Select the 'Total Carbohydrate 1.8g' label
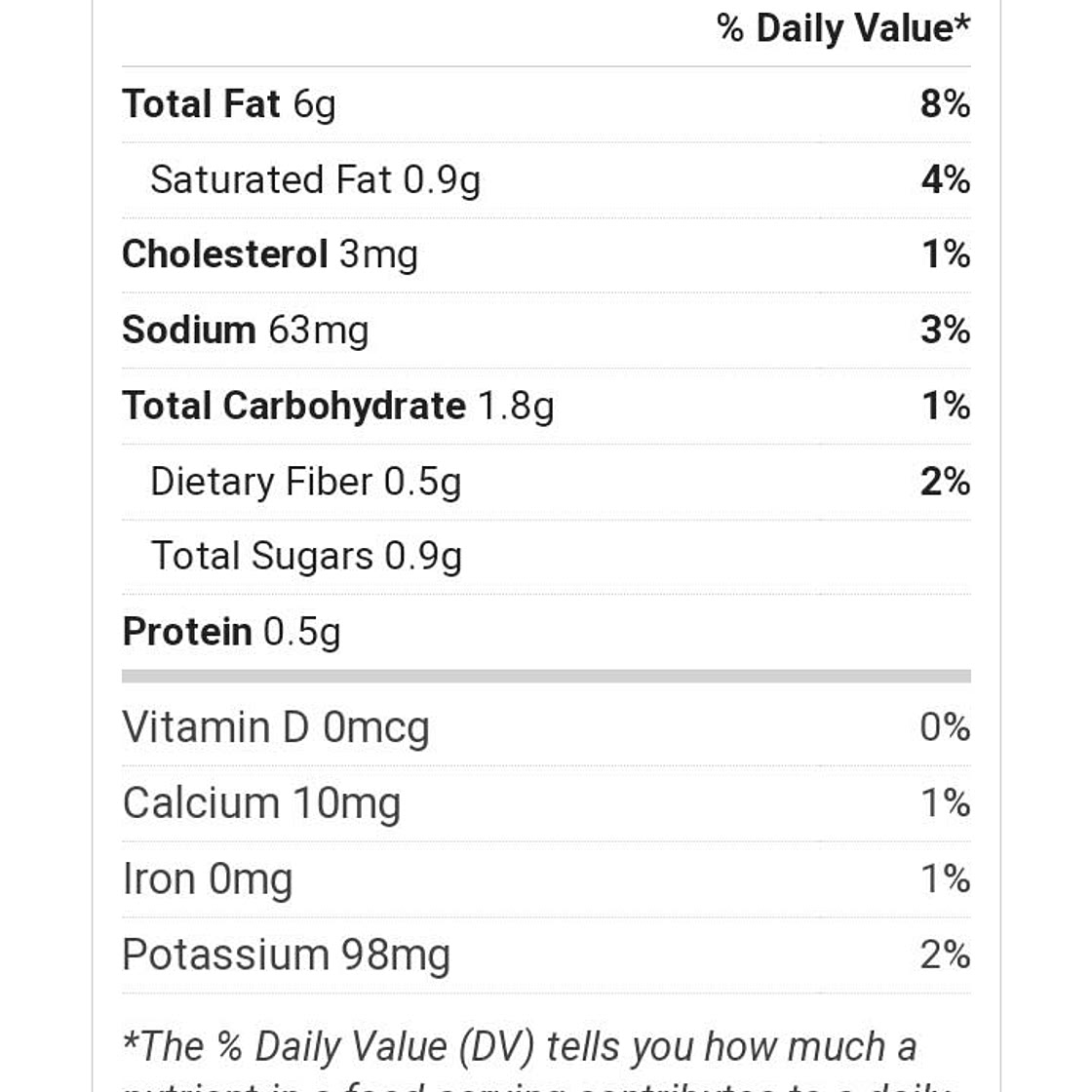 pos(337,407)
